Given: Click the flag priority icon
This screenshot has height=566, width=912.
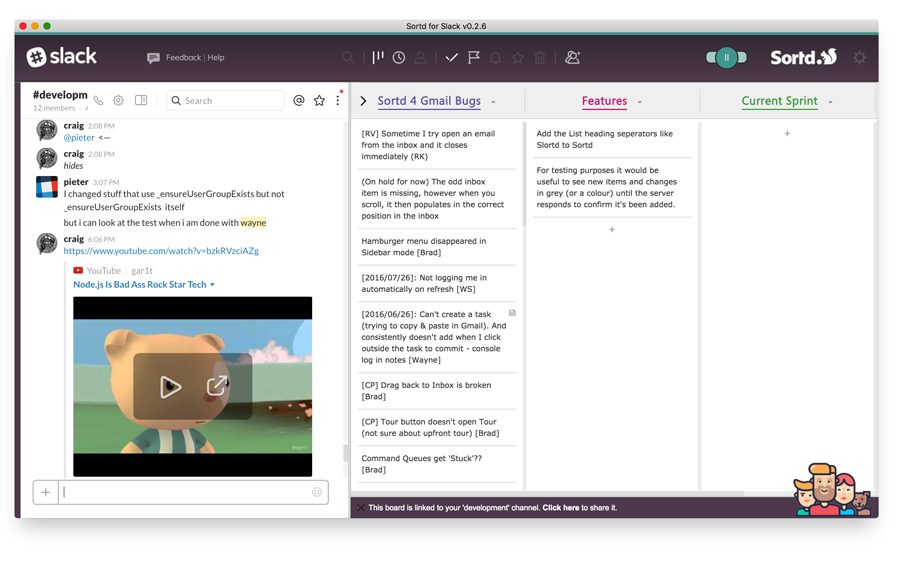Looking at the screenshot, I should 473,58.
